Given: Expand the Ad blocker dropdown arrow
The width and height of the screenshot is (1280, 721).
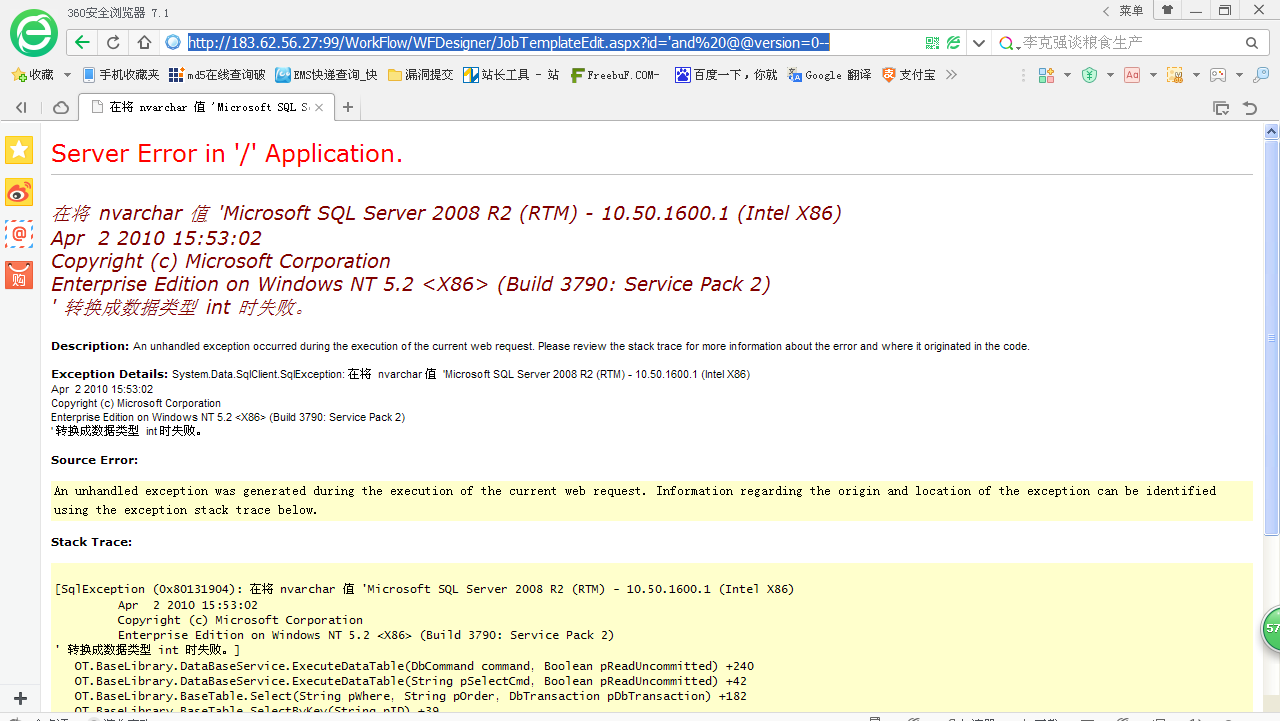Looking at the screenshot, I should pos(1153,75).
